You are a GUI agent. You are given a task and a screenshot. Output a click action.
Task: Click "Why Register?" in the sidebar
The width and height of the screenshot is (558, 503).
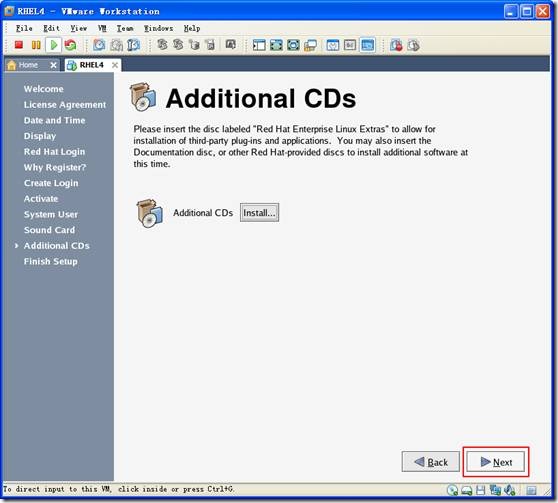pyautogui.click(x=55, y=167)
